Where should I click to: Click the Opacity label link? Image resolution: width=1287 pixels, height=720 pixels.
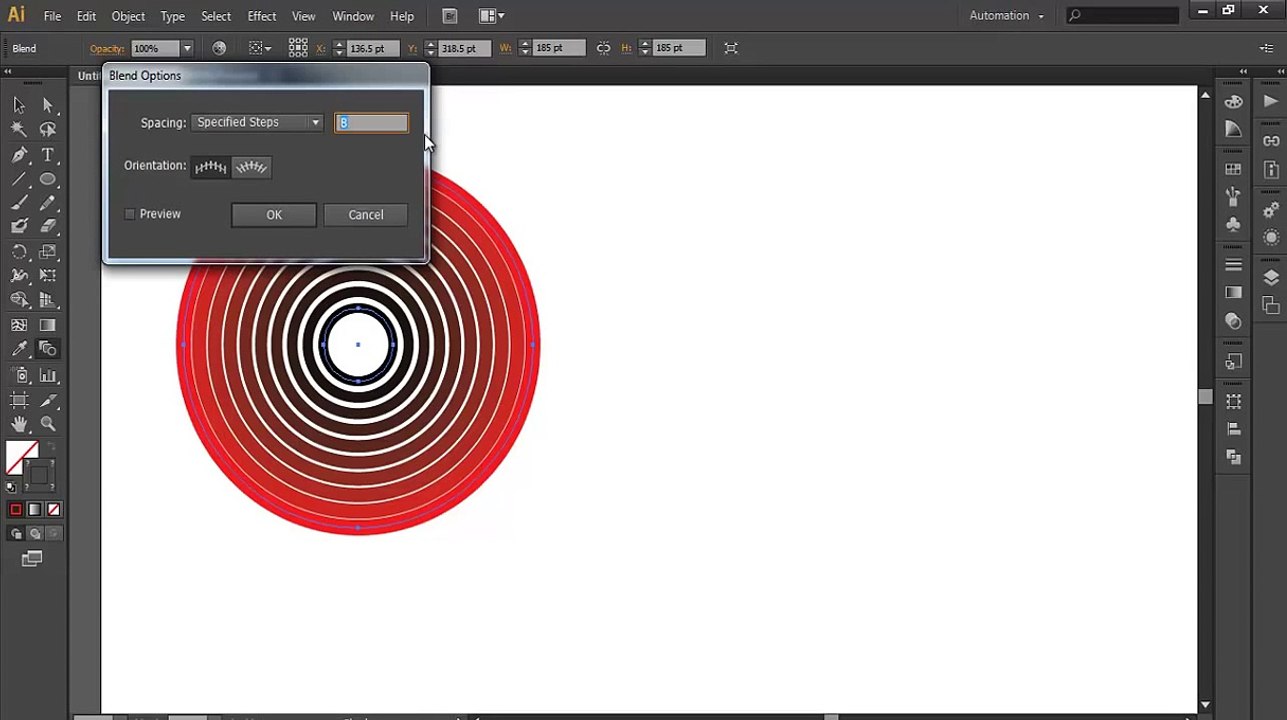pos(106,48)
